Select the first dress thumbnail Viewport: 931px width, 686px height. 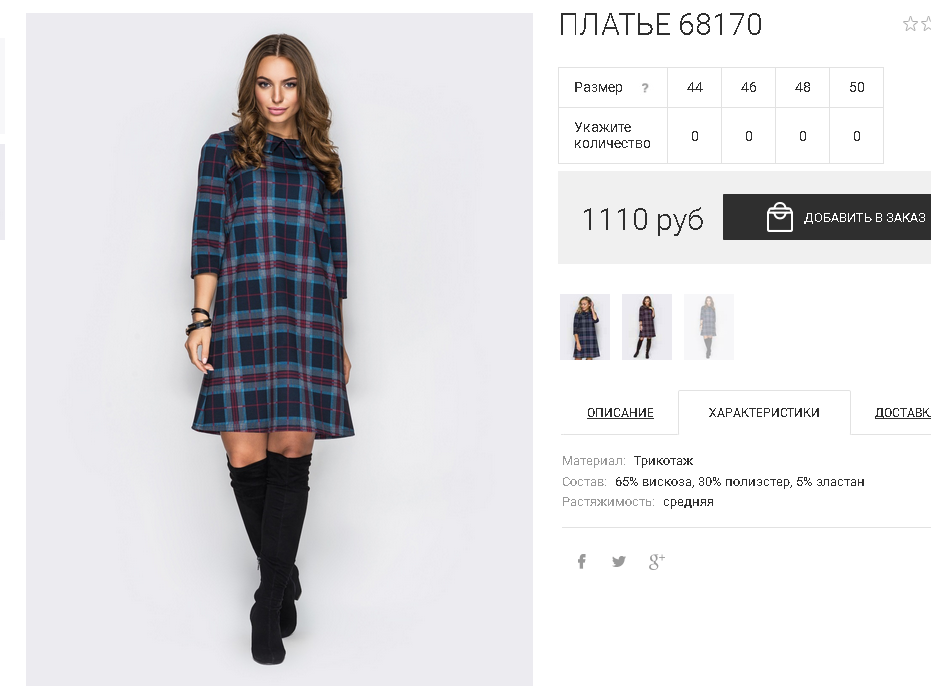(x=585, y=327)
